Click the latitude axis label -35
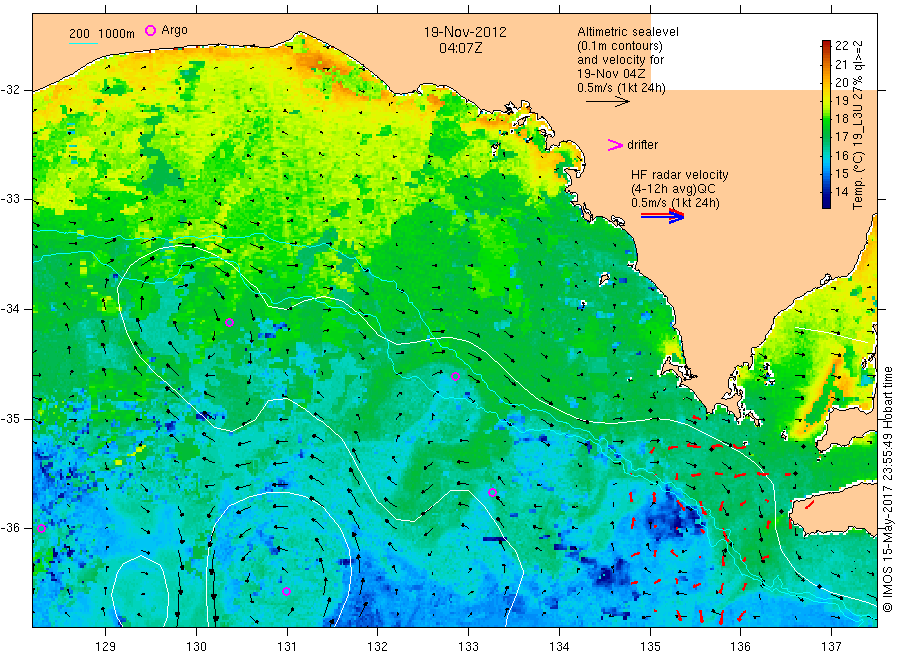Screen dimensions: 900x660 click(10, 419)
